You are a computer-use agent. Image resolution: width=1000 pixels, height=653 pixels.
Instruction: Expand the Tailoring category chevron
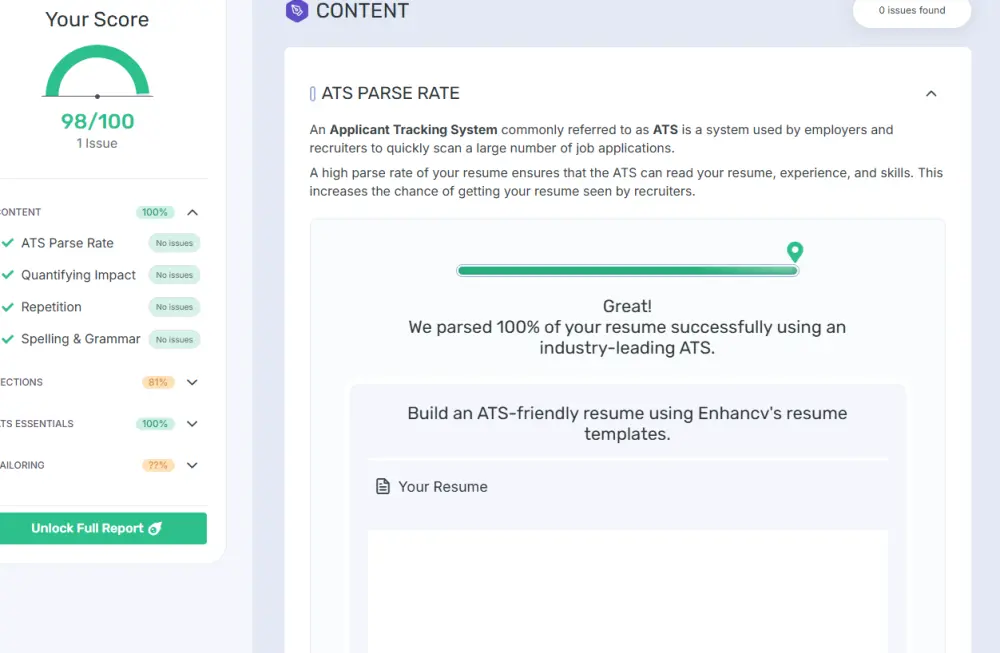193,466
